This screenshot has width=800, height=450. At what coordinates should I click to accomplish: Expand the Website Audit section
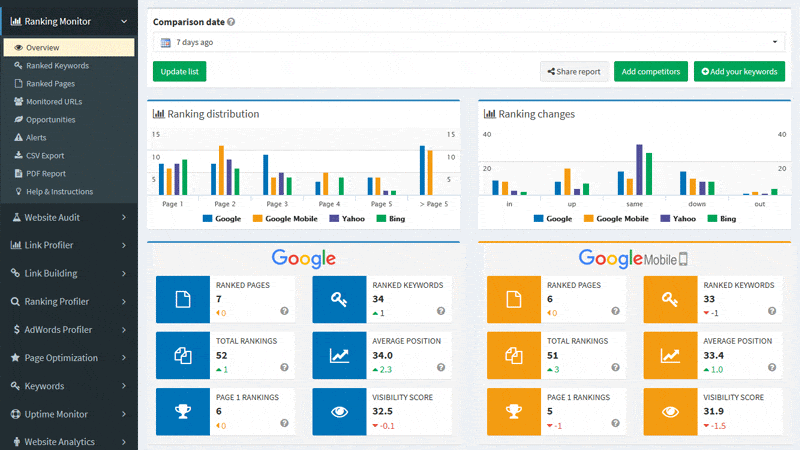pyautogui.click(x=69, y=217)
